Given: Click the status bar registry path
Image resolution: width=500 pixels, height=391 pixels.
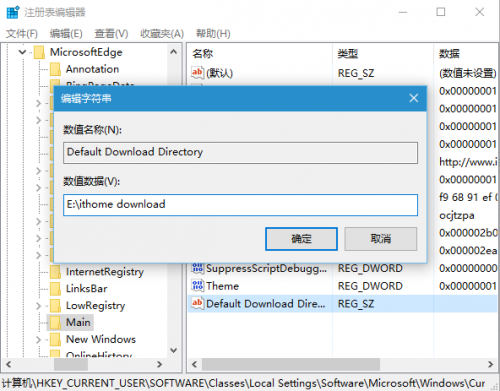Looking at the screenshot, I should click(243, 383).
